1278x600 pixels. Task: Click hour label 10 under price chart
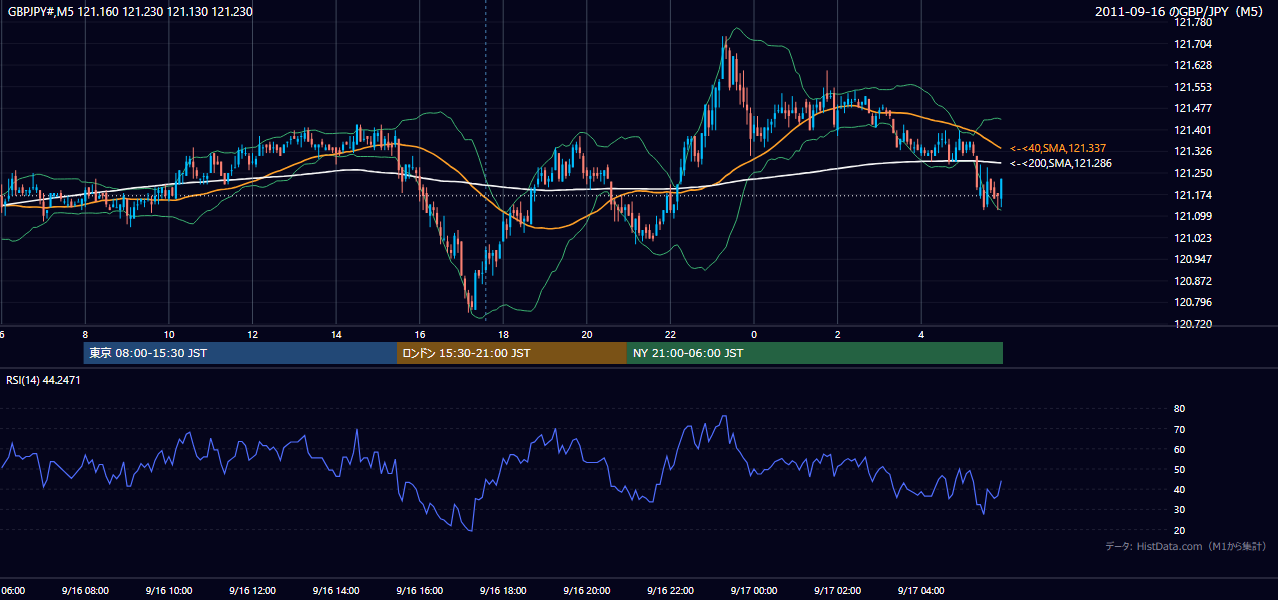coord(169,335)
